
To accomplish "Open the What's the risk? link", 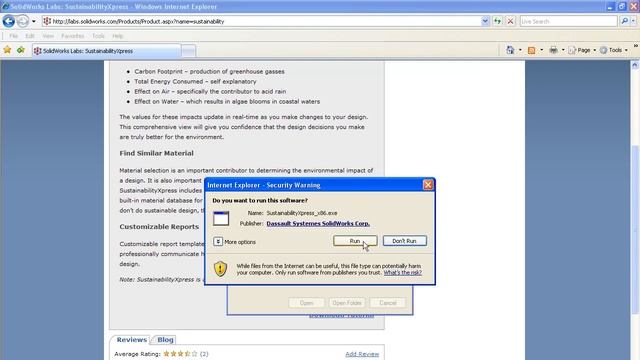I will [402, 273].
